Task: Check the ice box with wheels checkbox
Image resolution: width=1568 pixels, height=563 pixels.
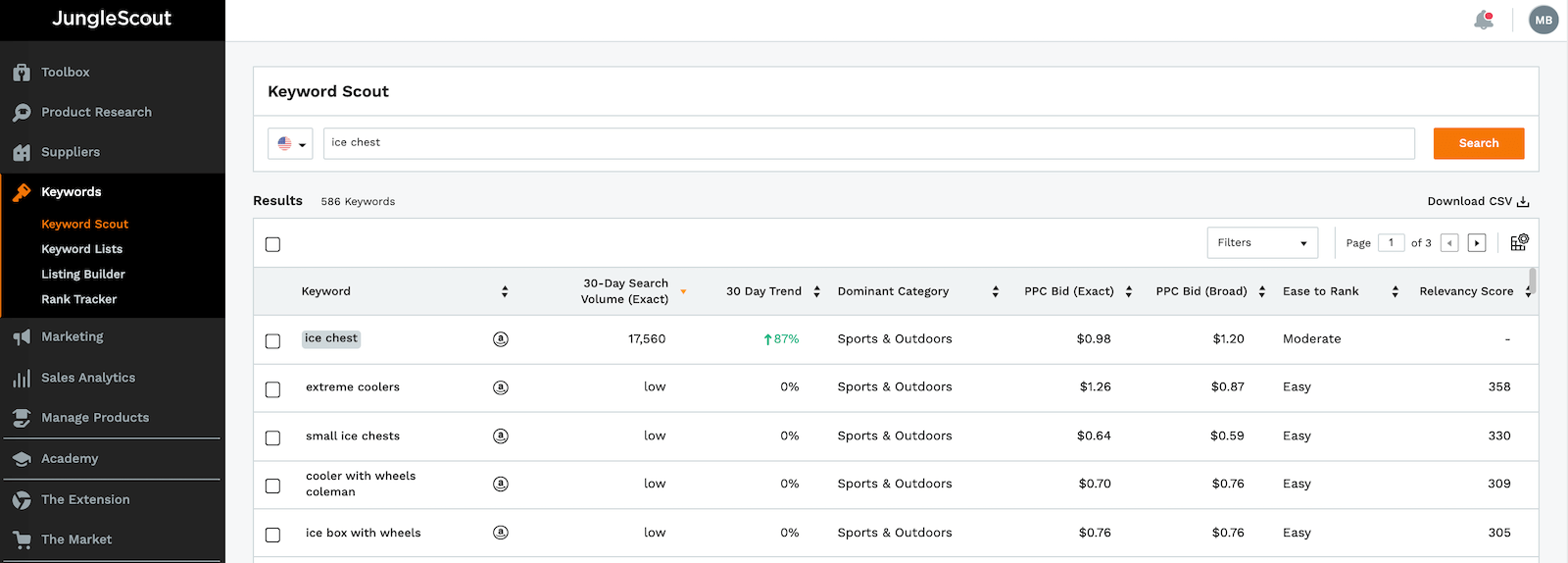Action: click(x=272, y=535)
